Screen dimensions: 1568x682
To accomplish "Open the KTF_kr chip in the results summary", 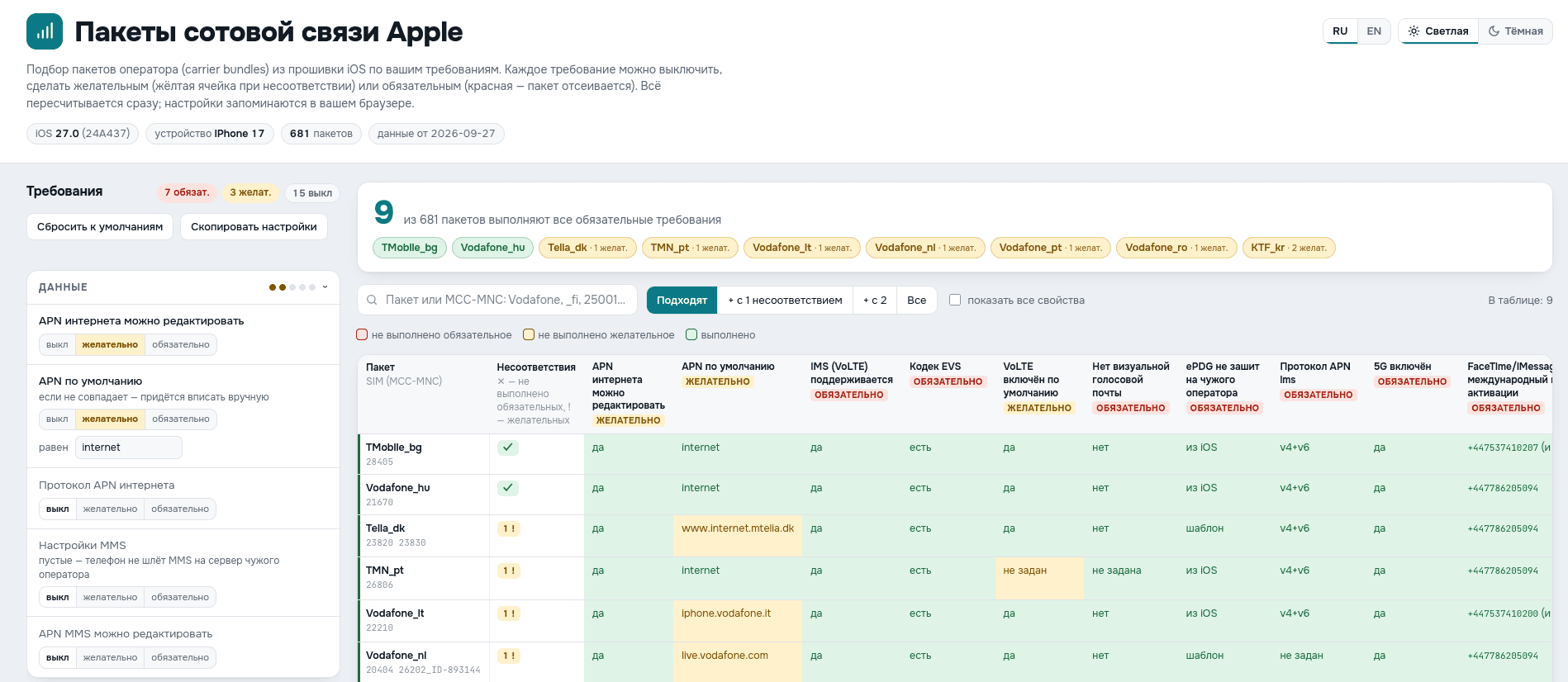I will click(1289, 248).
